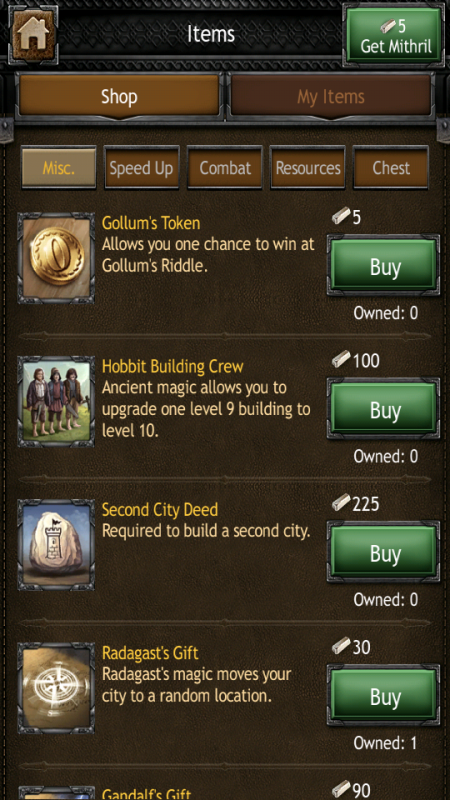Click the mithril bar icon priced 100
The height and width of the screenshot is (800, 450).
tap(341, 360)
